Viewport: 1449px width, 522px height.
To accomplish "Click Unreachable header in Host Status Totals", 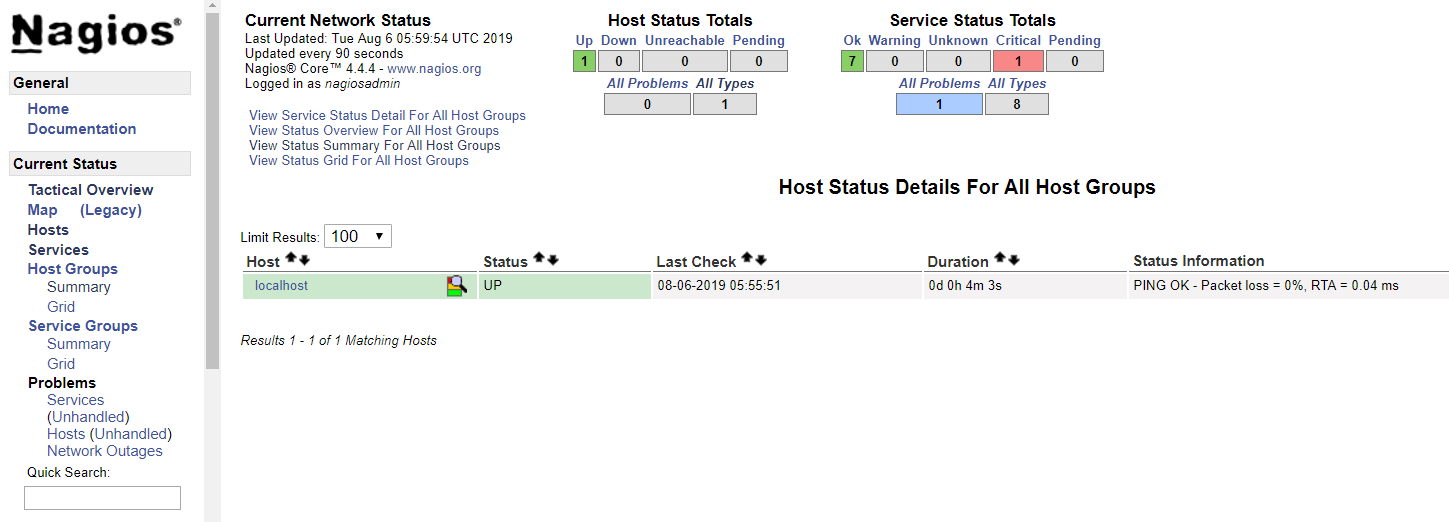I will pyautogui.click(x=685, y=41).
